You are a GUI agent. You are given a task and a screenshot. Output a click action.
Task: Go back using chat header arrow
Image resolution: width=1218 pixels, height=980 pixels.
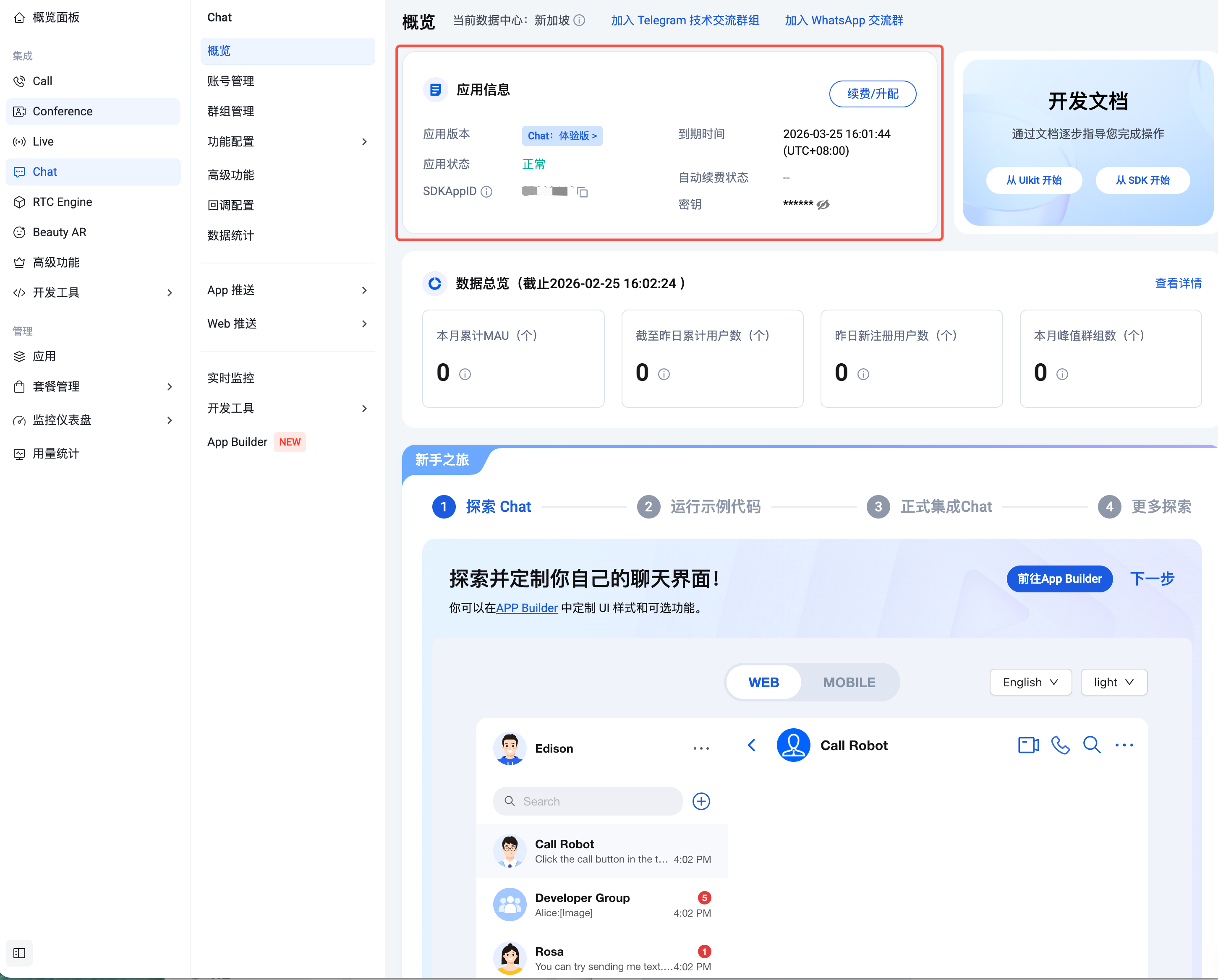[x=751, y=745]
